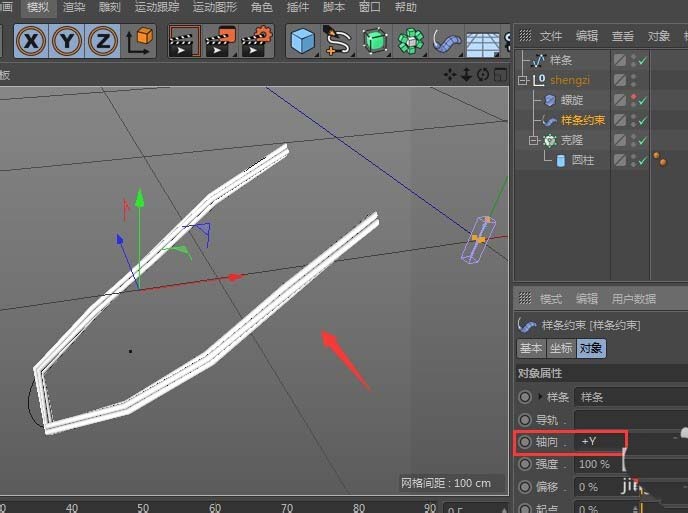Click the coordinate system cube icon
The image size is (688, 513).
point(139,41)
